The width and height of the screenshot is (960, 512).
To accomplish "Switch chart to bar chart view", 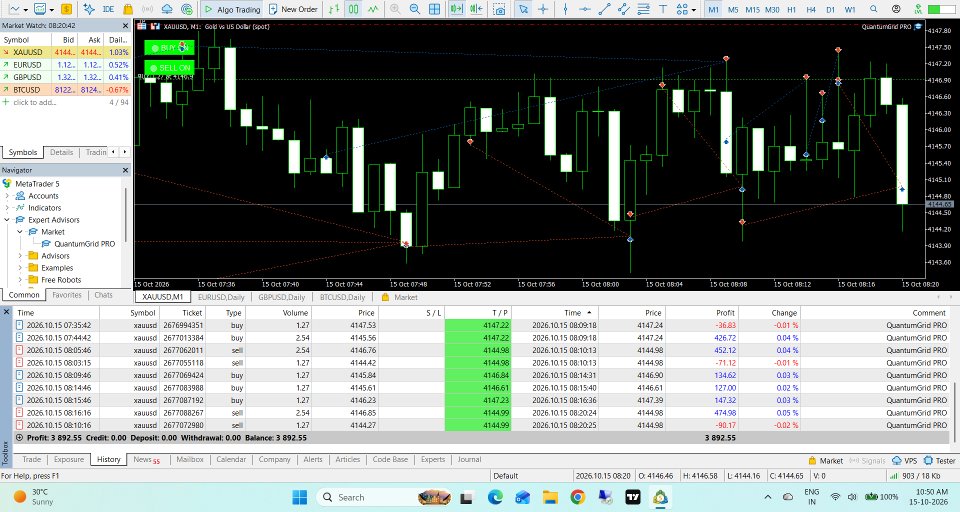I will (334, 9).
